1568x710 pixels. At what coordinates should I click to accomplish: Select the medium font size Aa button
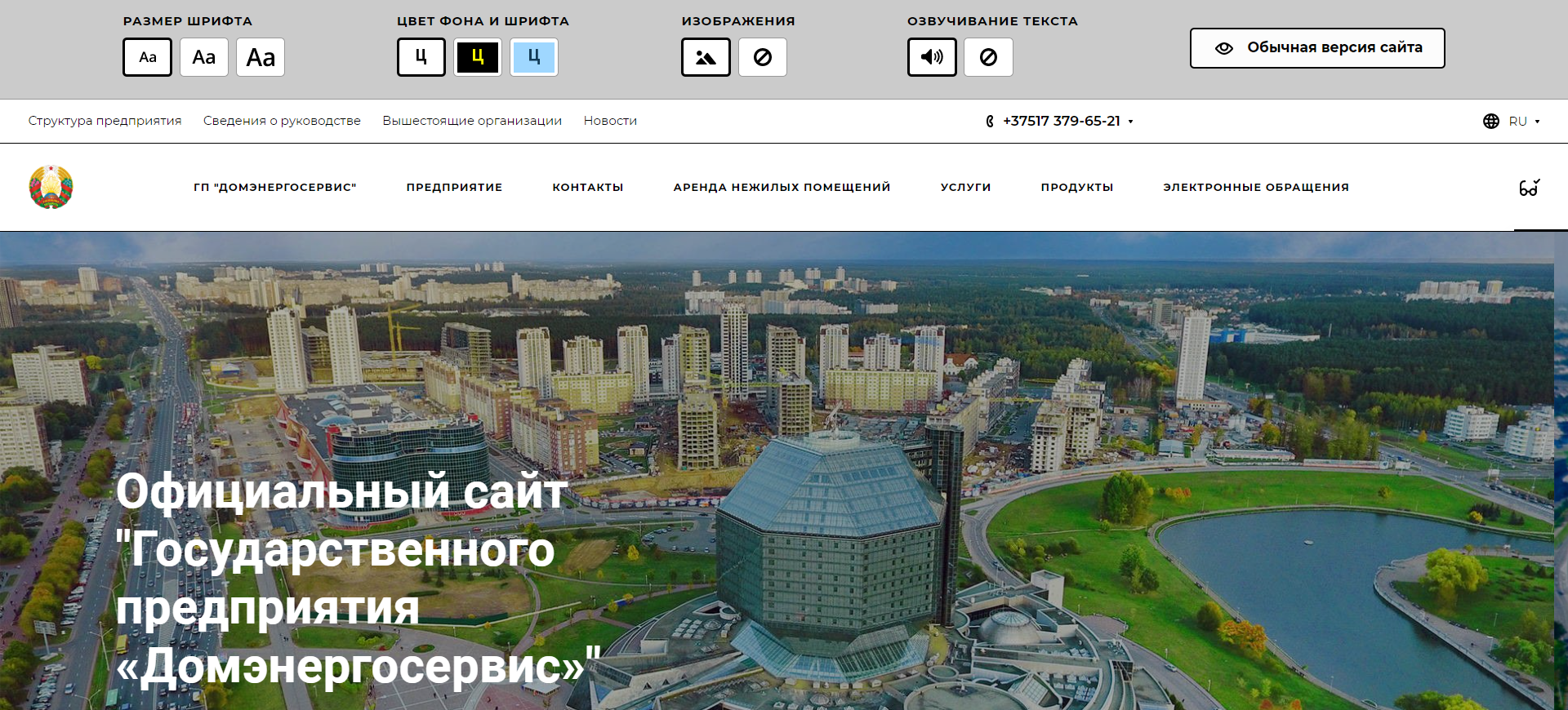coord(203,57)
